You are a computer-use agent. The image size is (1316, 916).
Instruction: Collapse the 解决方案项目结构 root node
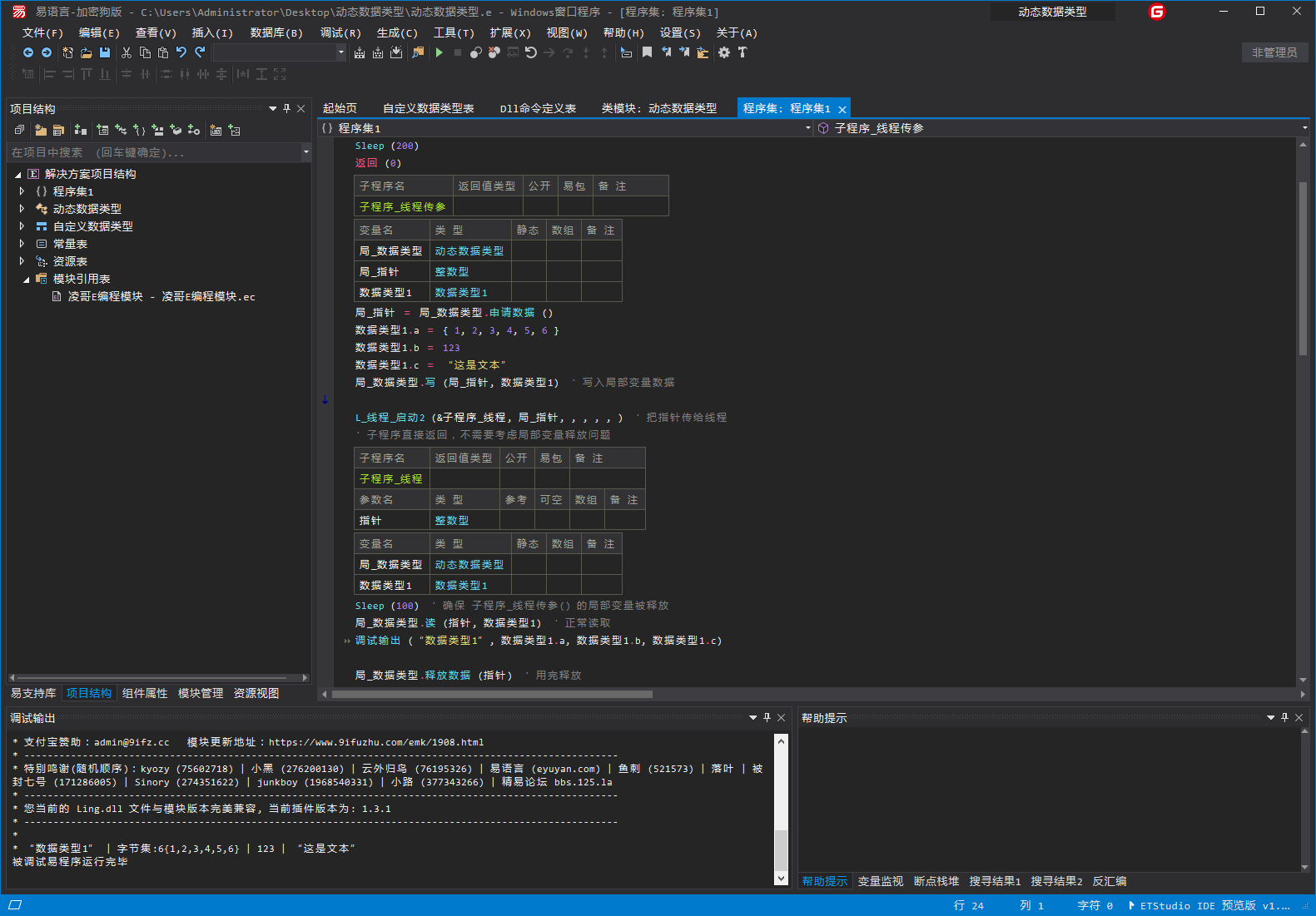coord(17,175)
